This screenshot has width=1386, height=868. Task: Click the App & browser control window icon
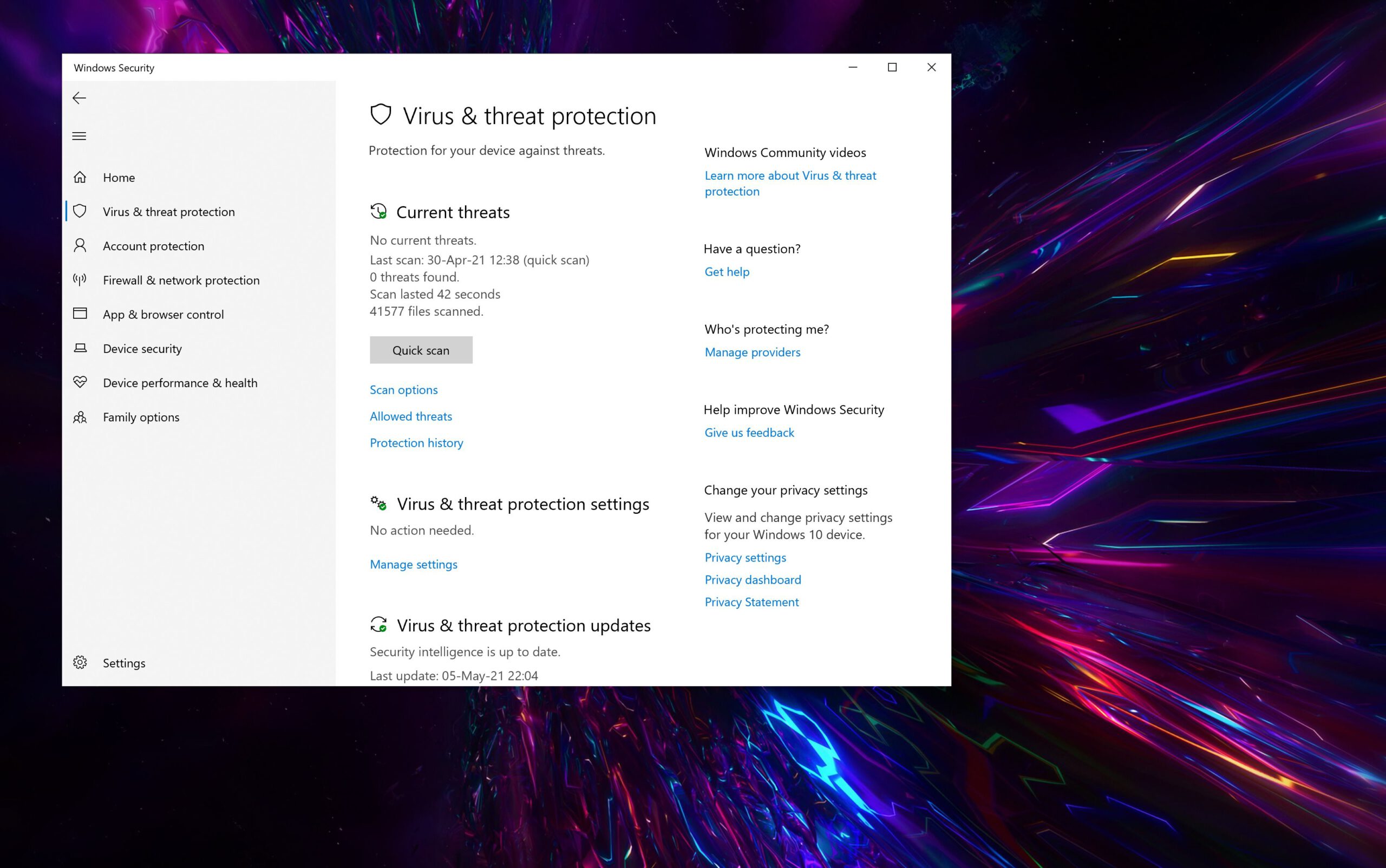[80, 314]
